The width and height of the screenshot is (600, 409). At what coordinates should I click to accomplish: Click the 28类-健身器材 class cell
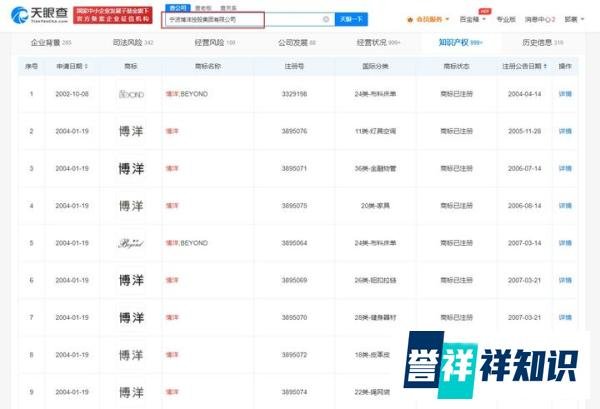[x=375, y=318]
